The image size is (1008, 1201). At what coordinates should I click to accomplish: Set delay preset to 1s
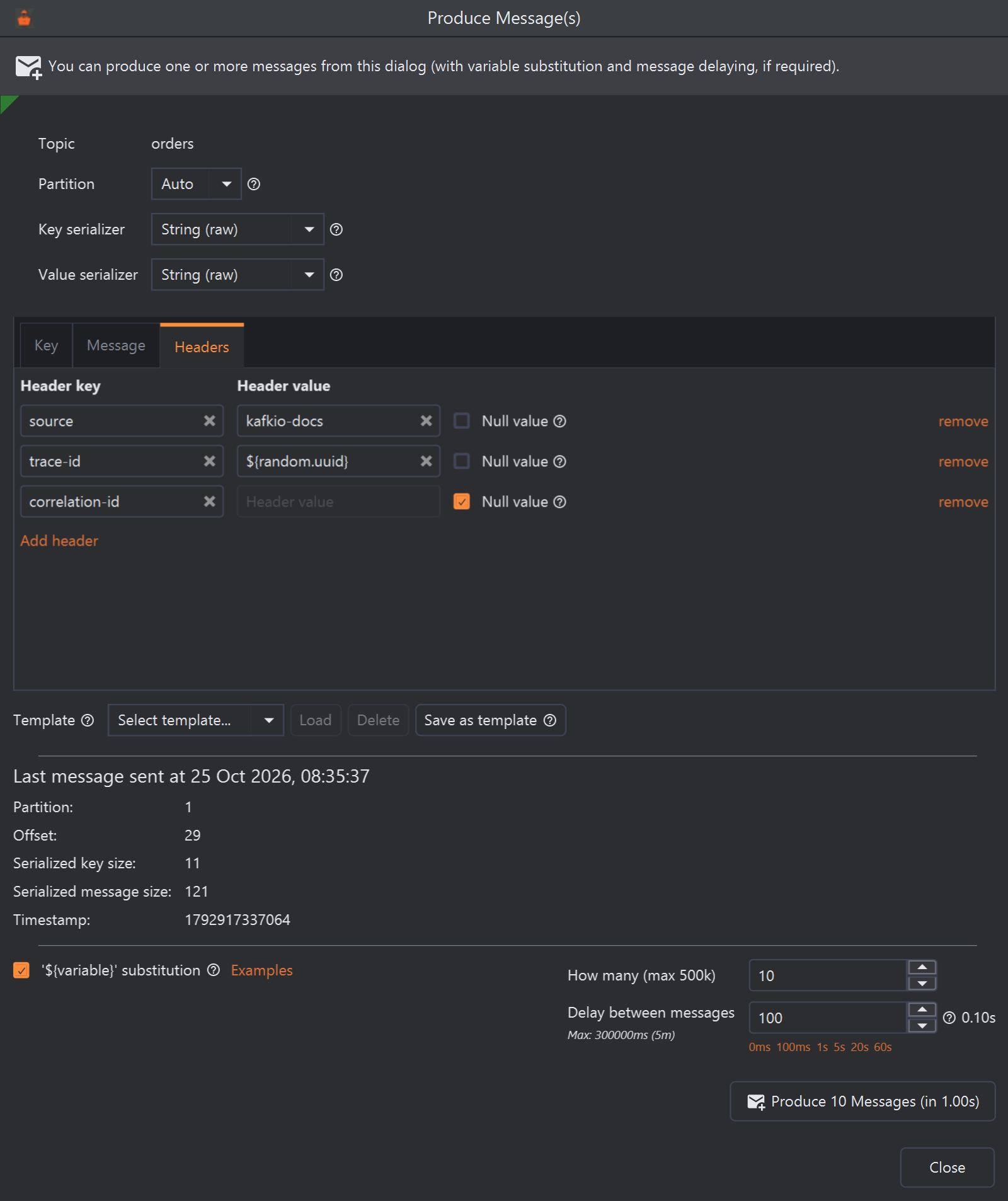pyautogui.click(x=822, y=1047)
